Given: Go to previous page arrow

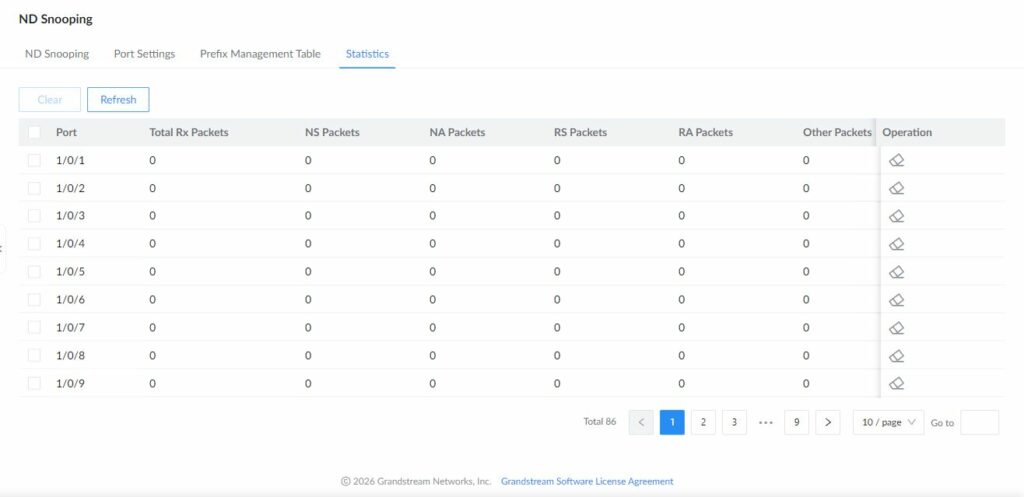Looking at the screenshot, I should tap(641, 422).
